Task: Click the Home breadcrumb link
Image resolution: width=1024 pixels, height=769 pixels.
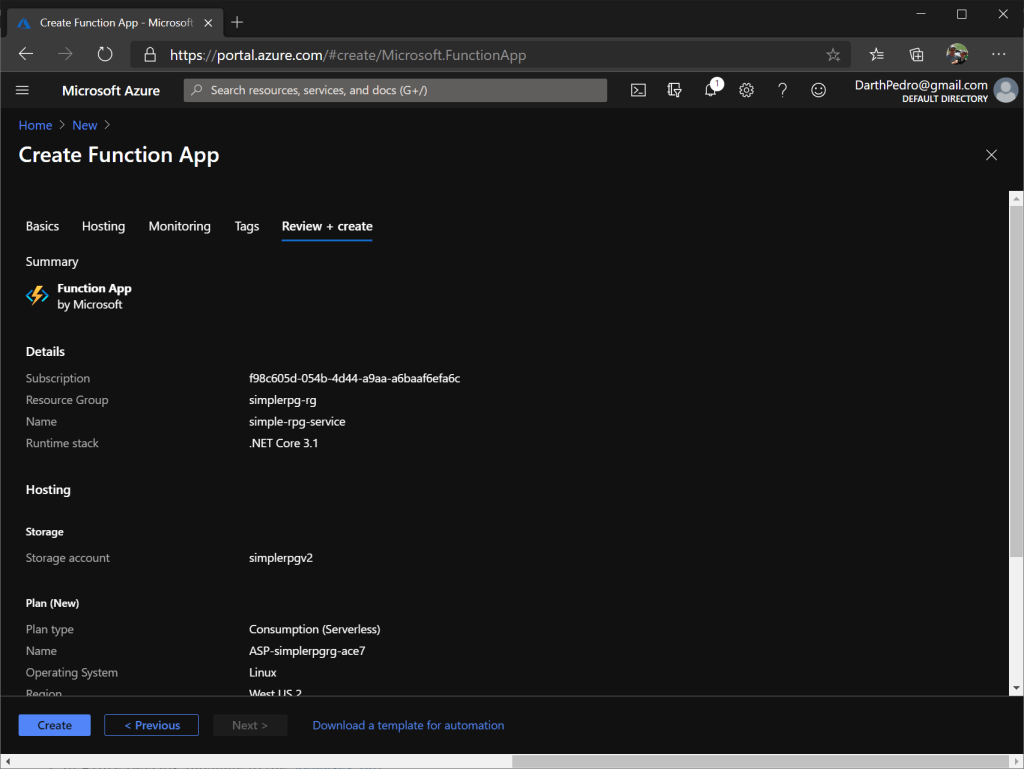Action: coord(35,125)
